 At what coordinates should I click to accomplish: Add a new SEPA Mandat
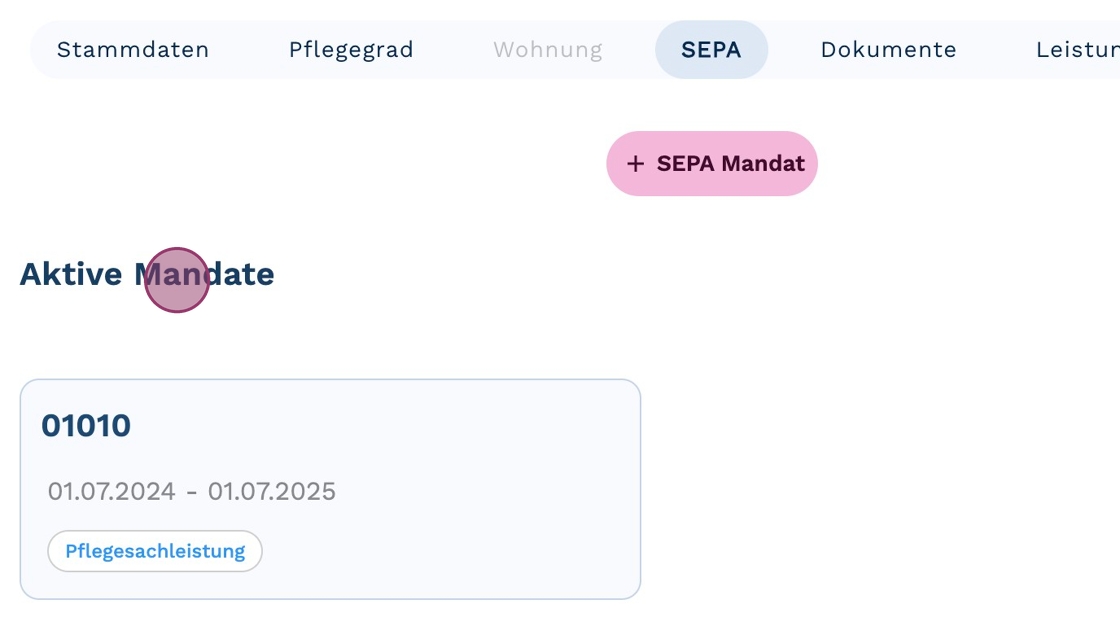point(712,163)
